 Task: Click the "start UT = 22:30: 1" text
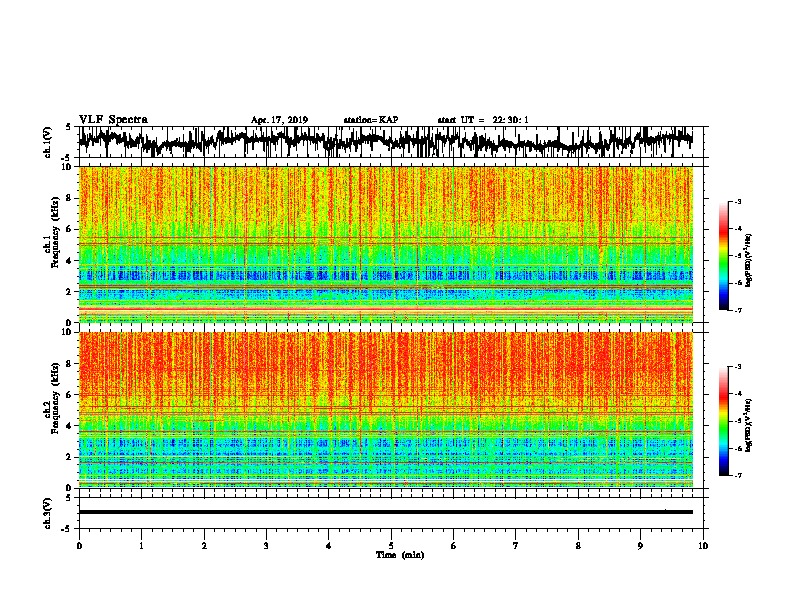click(483, 120)
